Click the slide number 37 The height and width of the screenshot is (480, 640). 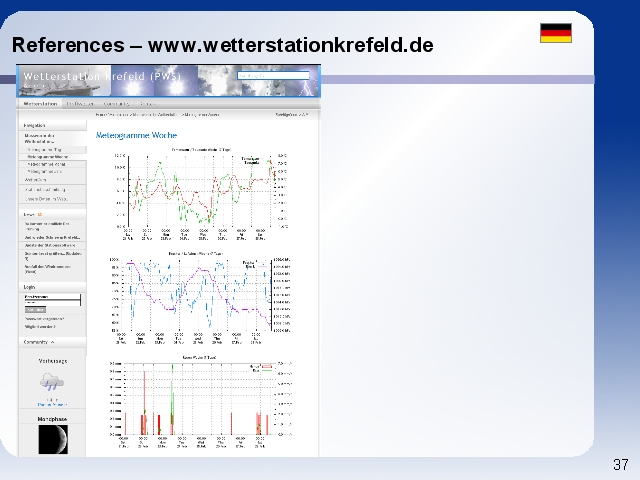(621, 464)
